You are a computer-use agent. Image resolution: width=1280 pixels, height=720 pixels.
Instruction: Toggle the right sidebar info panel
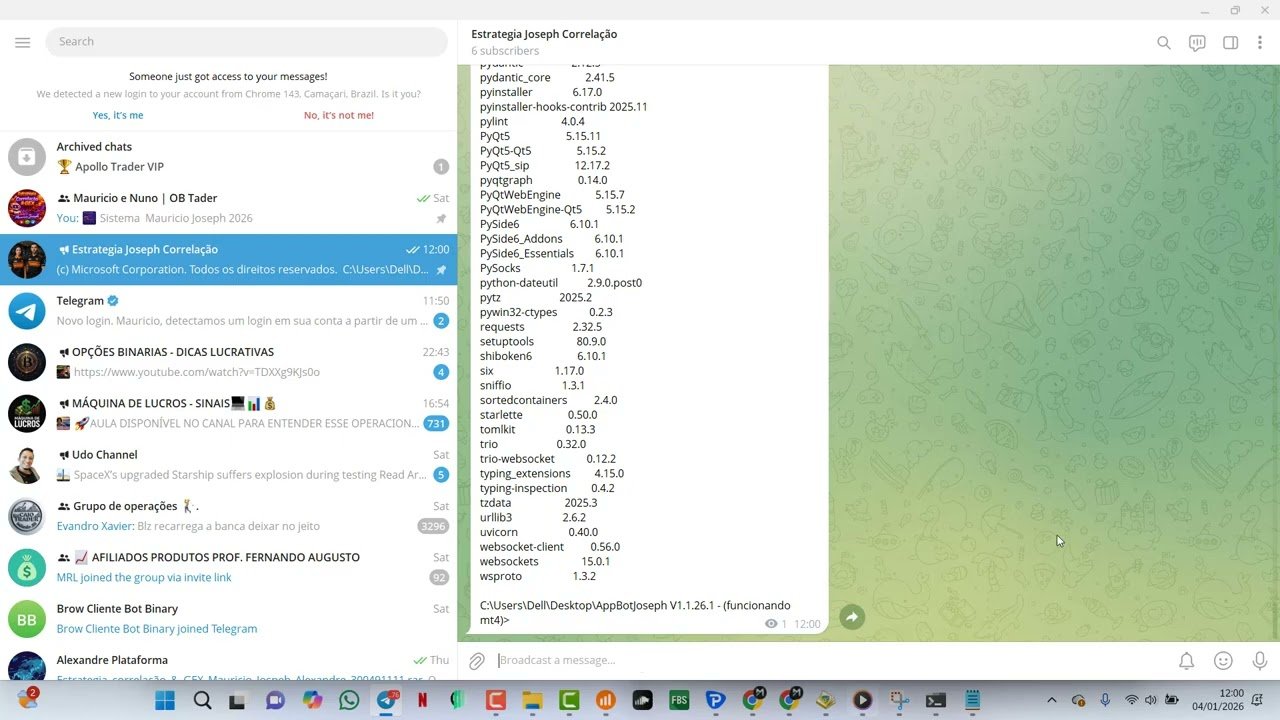(1231, 43)
